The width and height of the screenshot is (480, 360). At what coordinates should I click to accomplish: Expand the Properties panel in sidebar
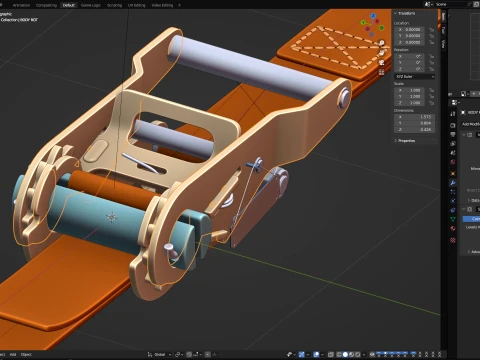(405, 141)
